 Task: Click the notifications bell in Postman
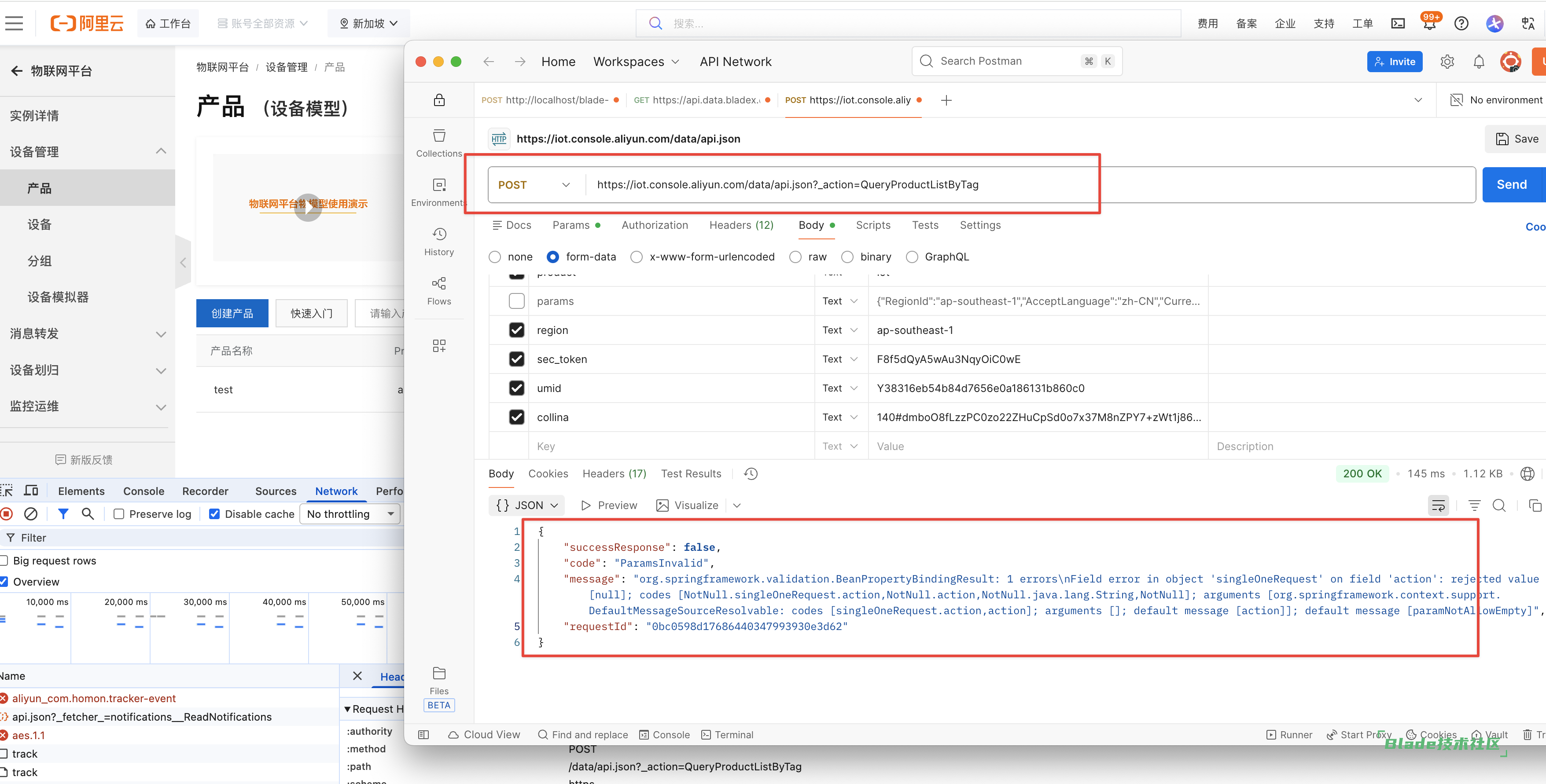point(1479,62)
